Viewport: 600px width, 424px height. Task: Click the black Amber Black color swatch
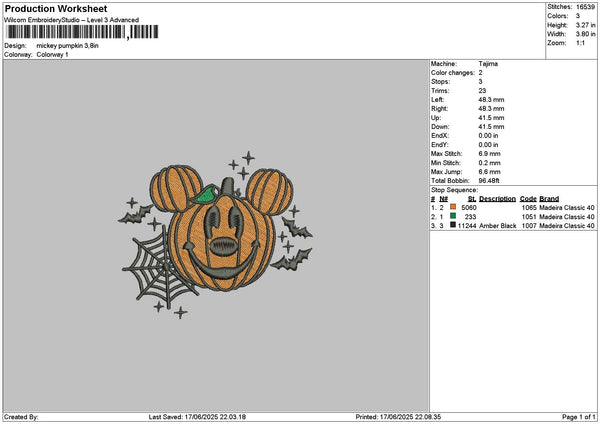pos(453,225)
